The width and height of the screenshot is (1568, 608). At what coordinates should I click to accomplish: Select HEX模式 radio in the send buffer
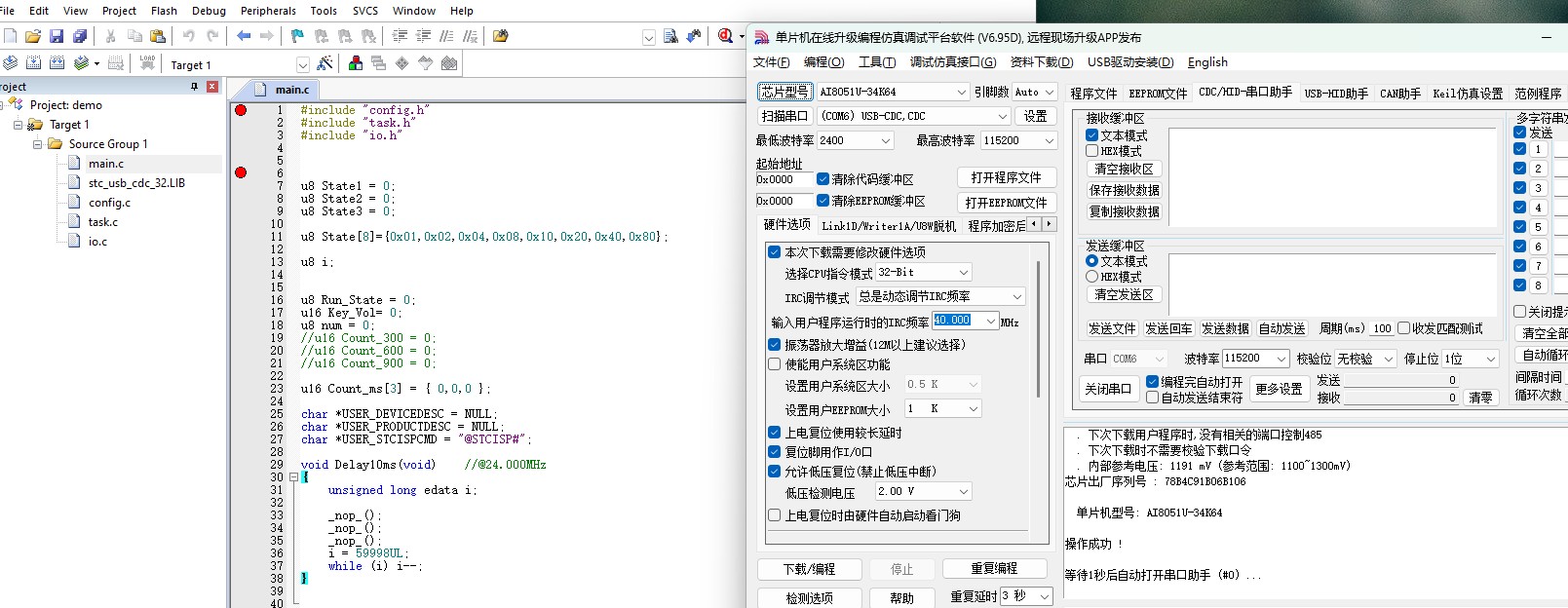tap(1091, 277)
